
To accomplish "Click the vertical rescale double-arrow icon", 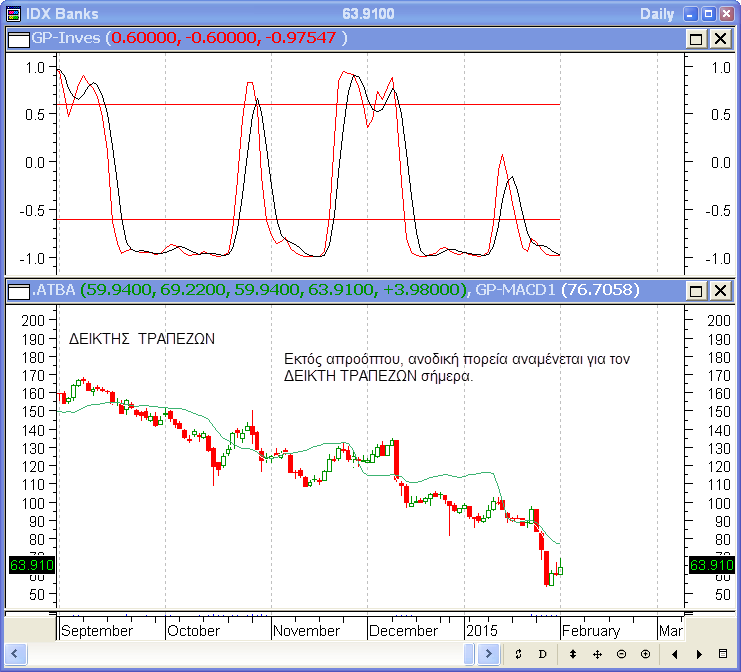I will pos(573,654).
